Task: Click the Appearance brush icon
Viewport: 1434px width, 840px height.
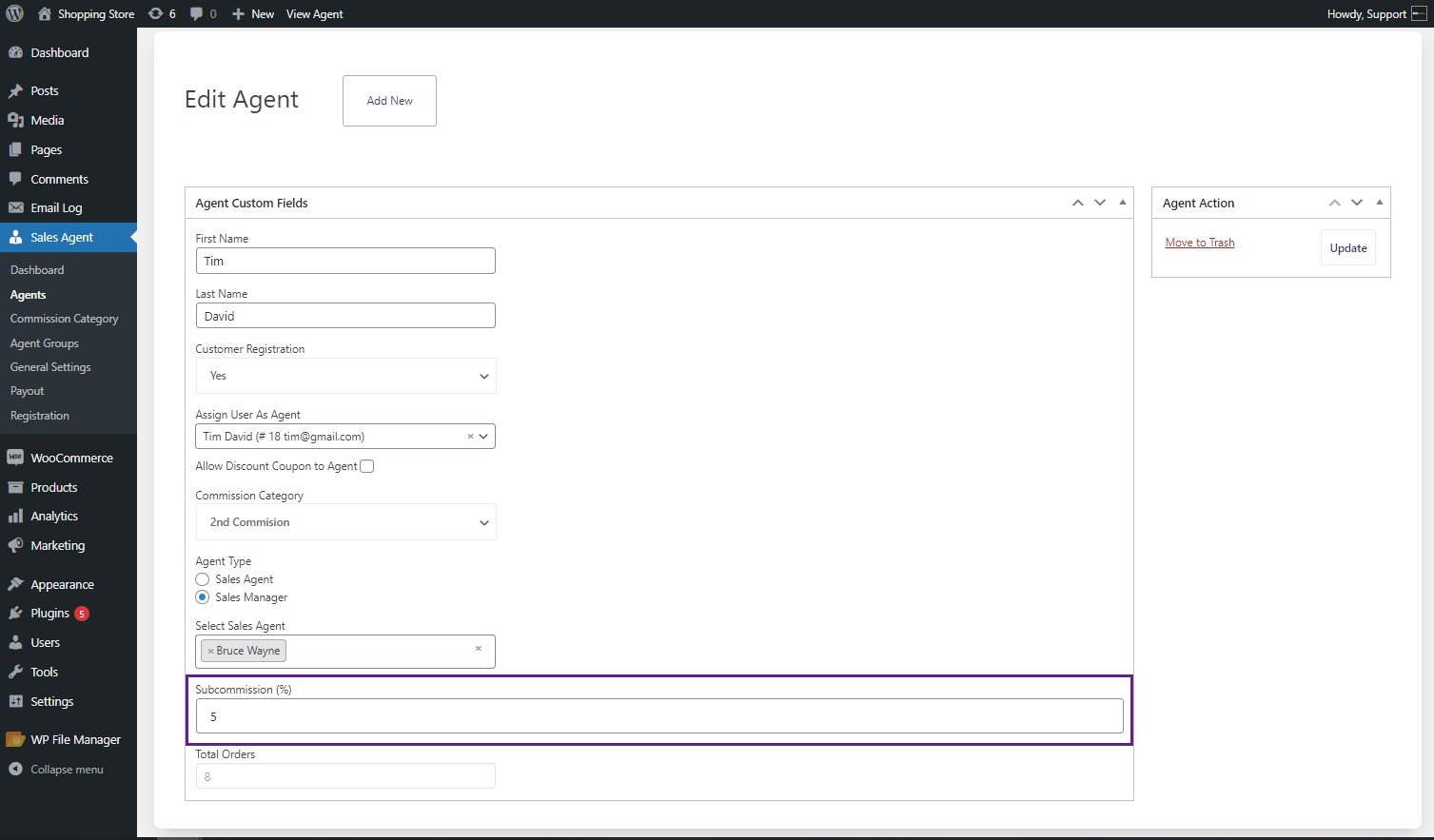Action: (x=15, y=584)
